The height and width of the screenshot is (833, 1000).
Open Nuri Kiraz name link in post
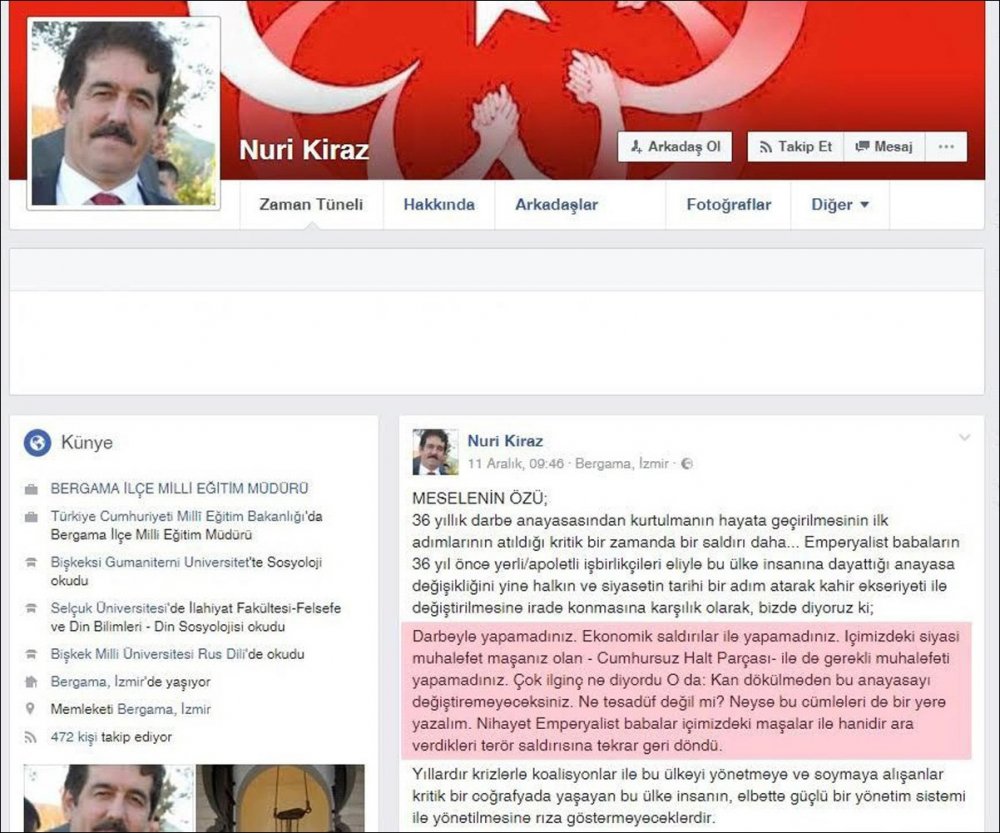pyautogui.click(x=505, y=441)
